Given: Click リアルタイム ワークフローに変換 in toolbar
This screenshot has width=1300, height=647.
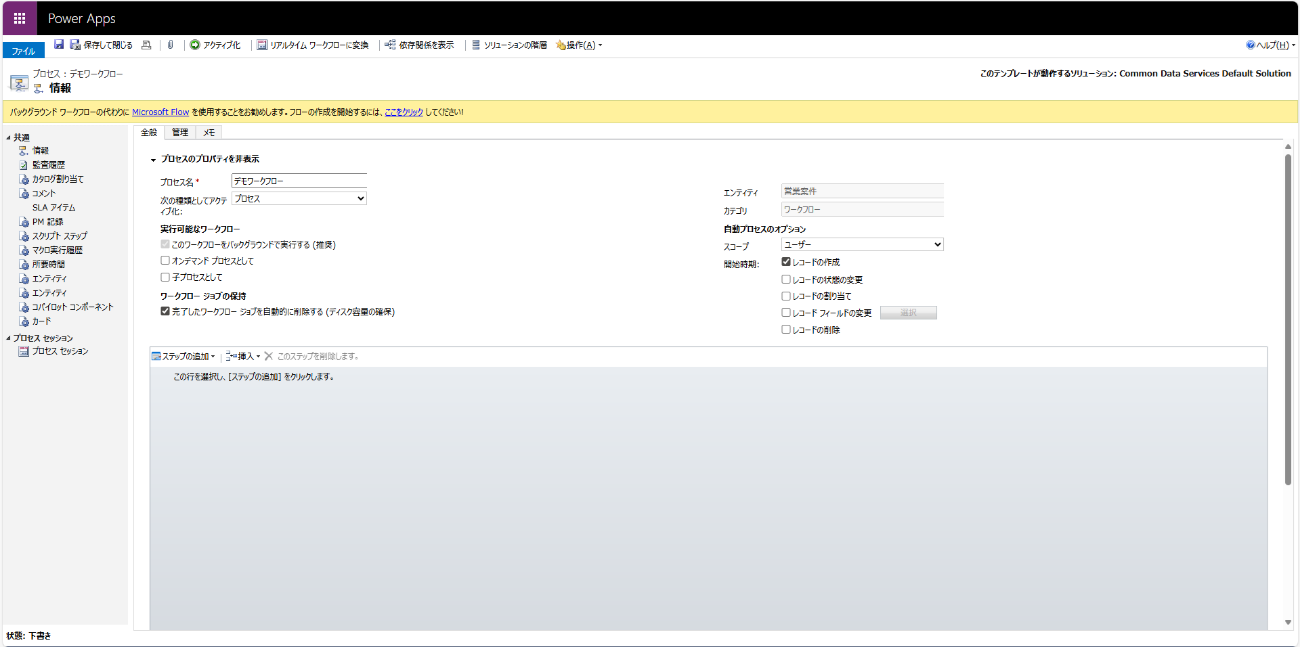Looking at the screenshot, I should [313, 45].
